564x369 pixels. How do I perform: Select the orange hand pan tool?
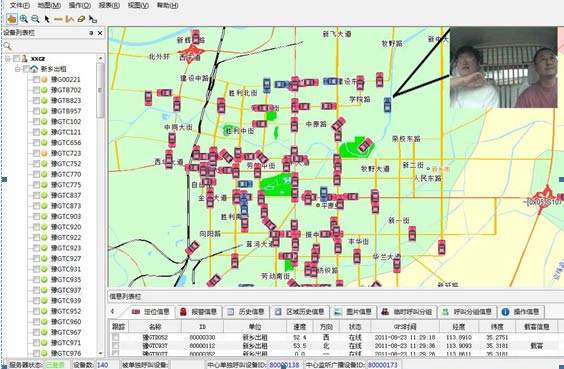12,19
